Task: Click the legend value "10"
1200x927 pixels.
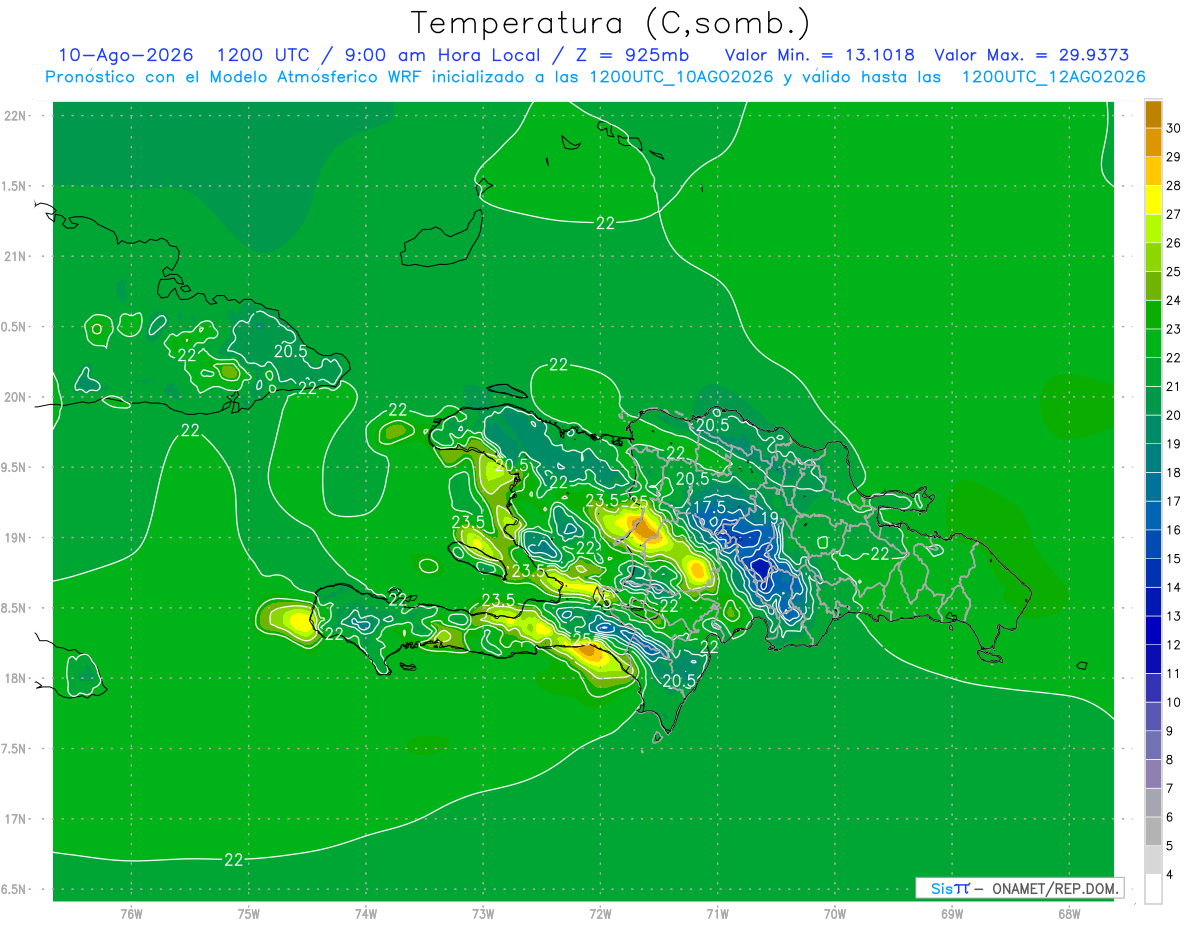Action: pos(1174,702)
